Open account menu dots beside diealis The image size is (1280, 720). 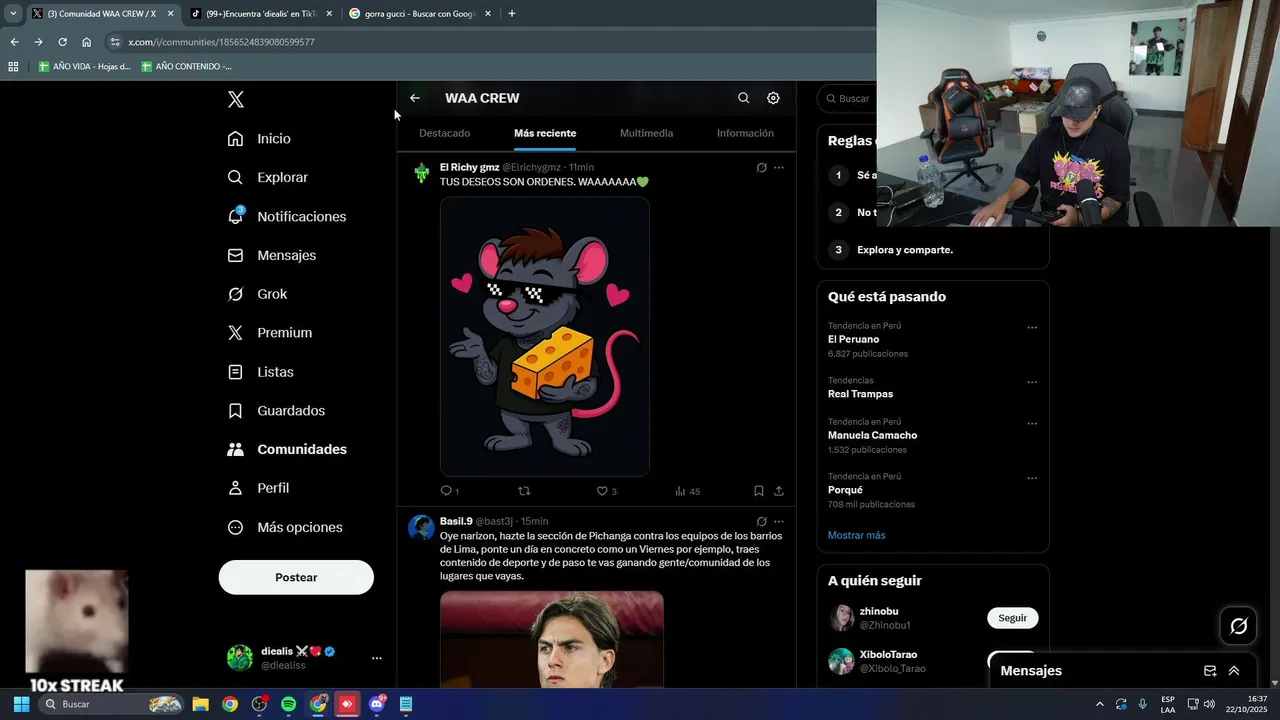[377, 658]
